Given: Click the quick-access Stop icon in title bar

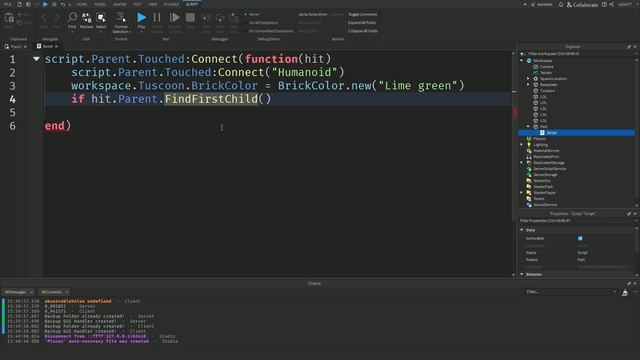Looking at the screenshot, I should click(x=54, y=4).
